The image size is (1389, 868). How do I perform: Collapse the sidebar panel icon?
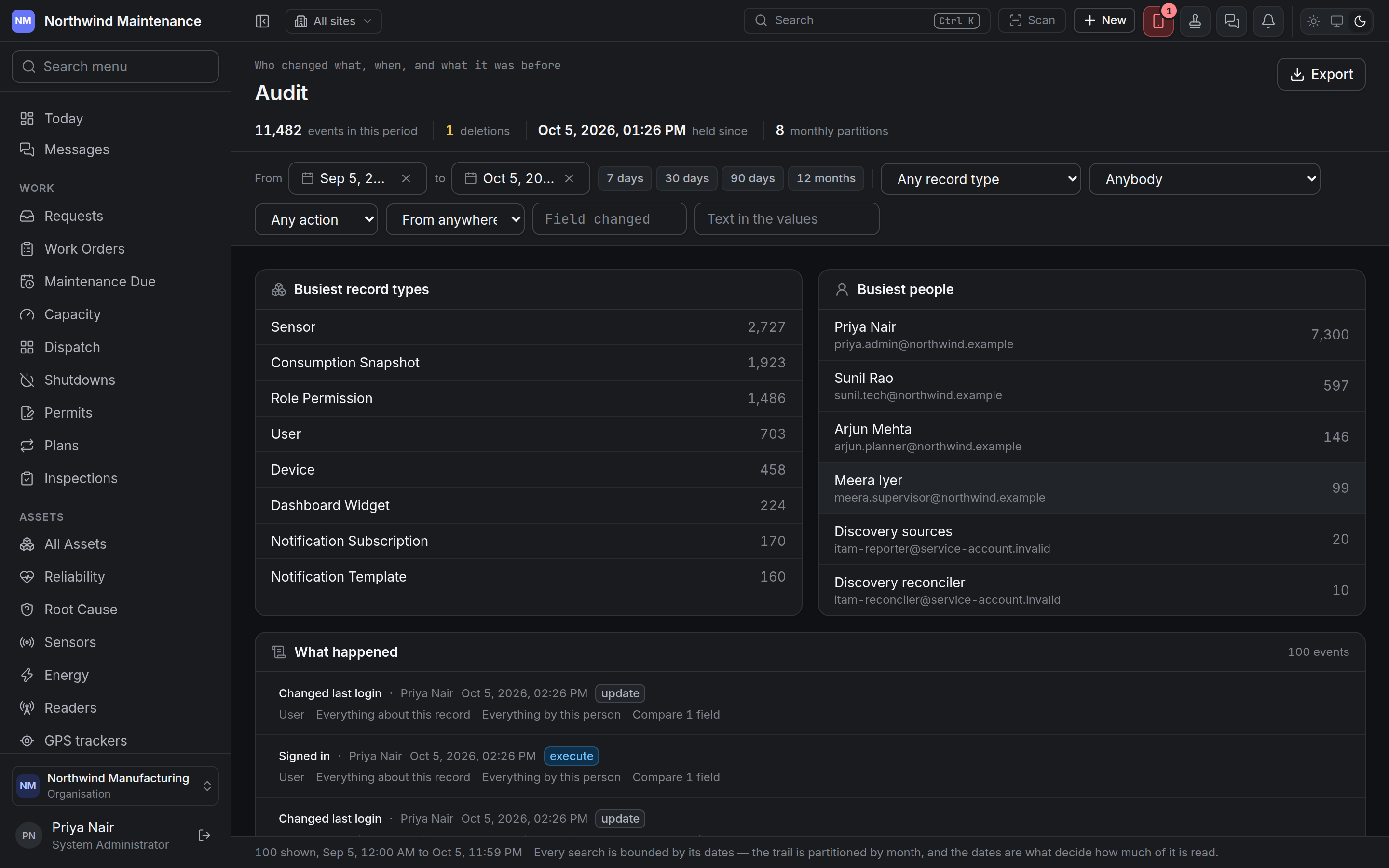[x=262, y=21]
